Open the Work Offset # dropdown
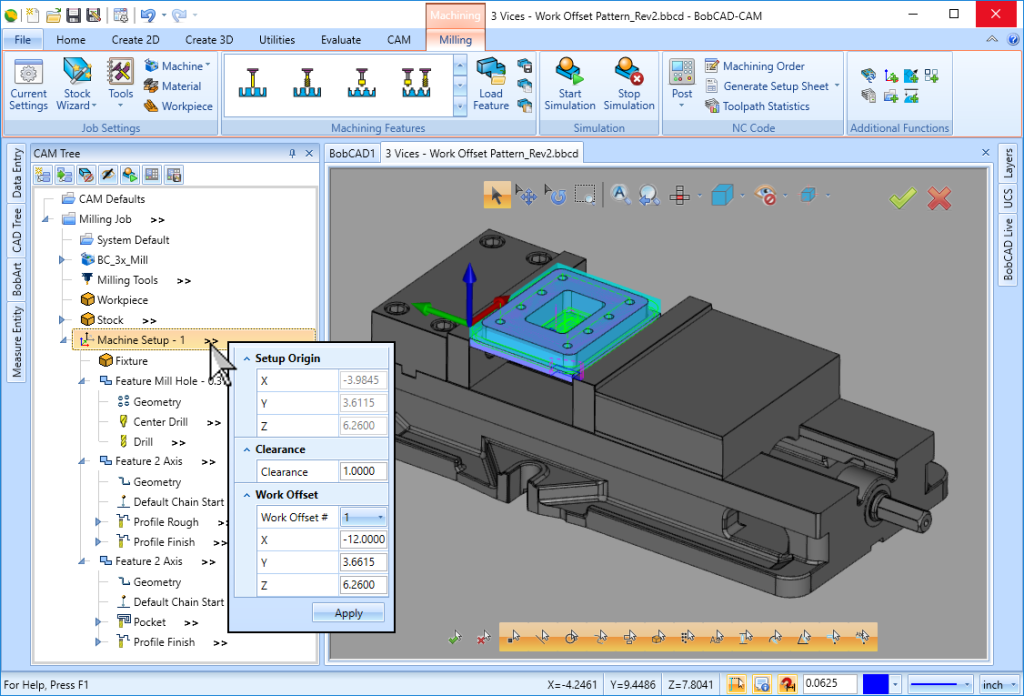Screen dimensions: 1024x696 pos(380,517)
